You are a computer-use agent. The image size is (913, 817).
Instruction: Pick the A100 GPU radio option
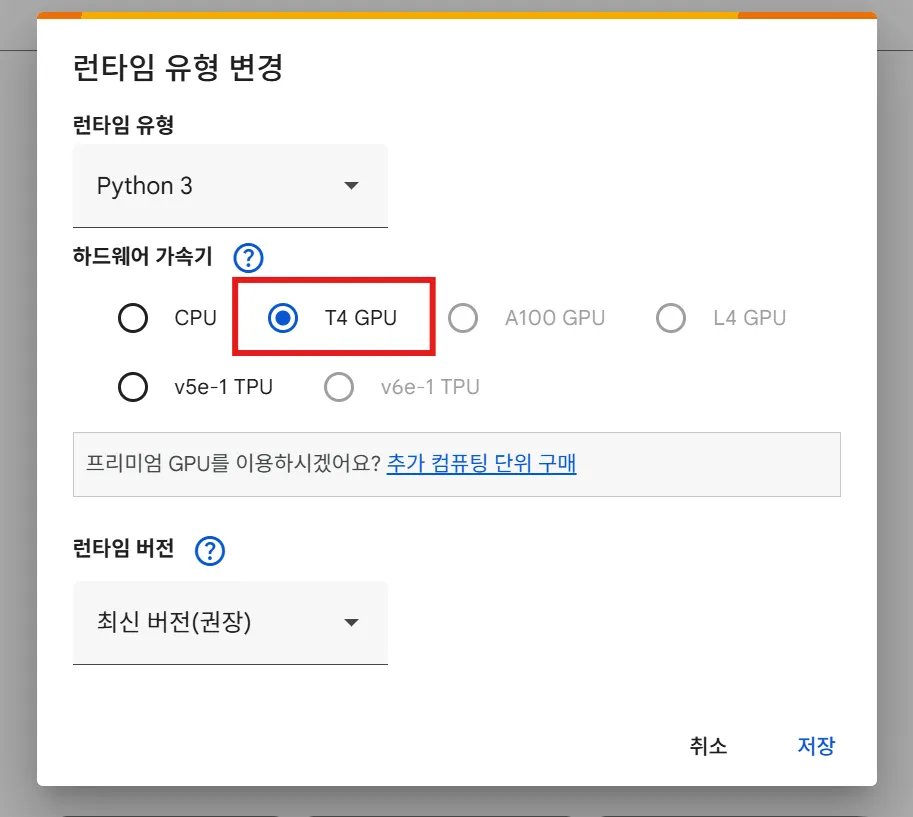pos(462,319)
